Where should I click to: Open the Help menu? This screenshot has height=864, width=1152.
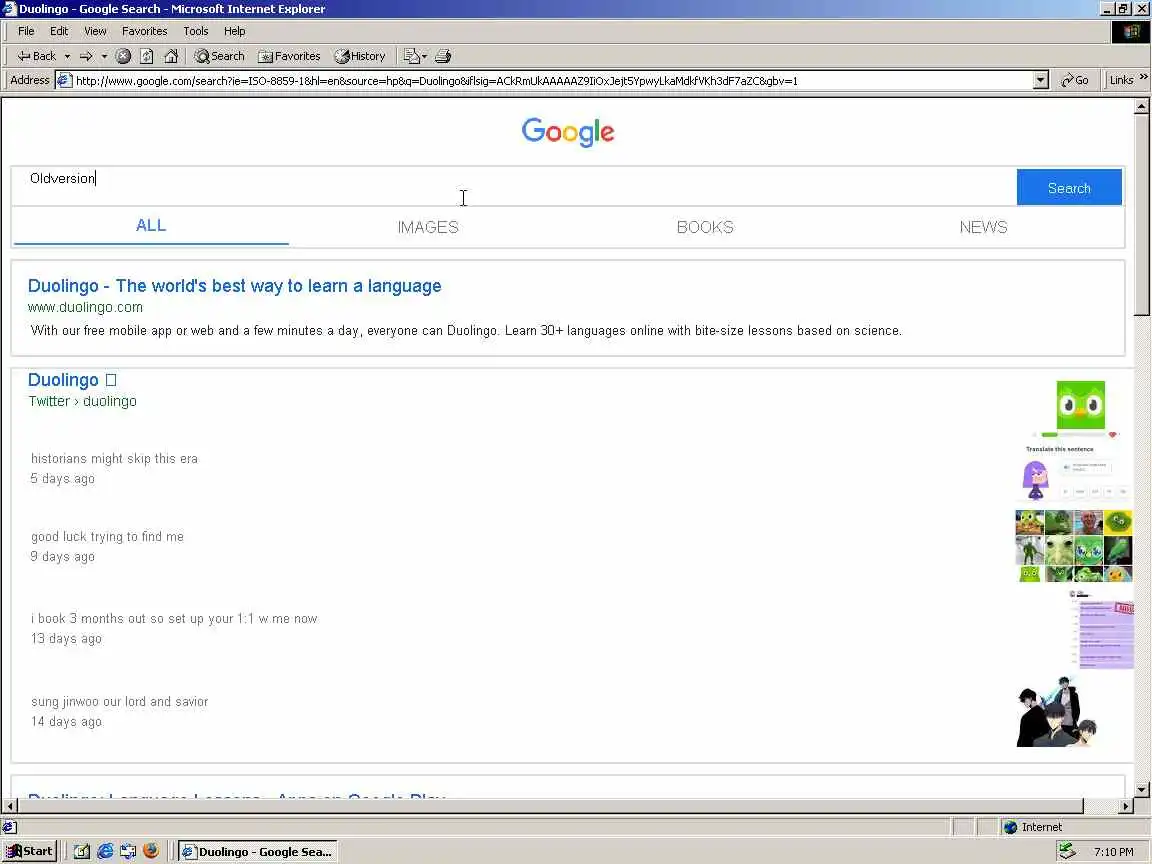point(234,31)
